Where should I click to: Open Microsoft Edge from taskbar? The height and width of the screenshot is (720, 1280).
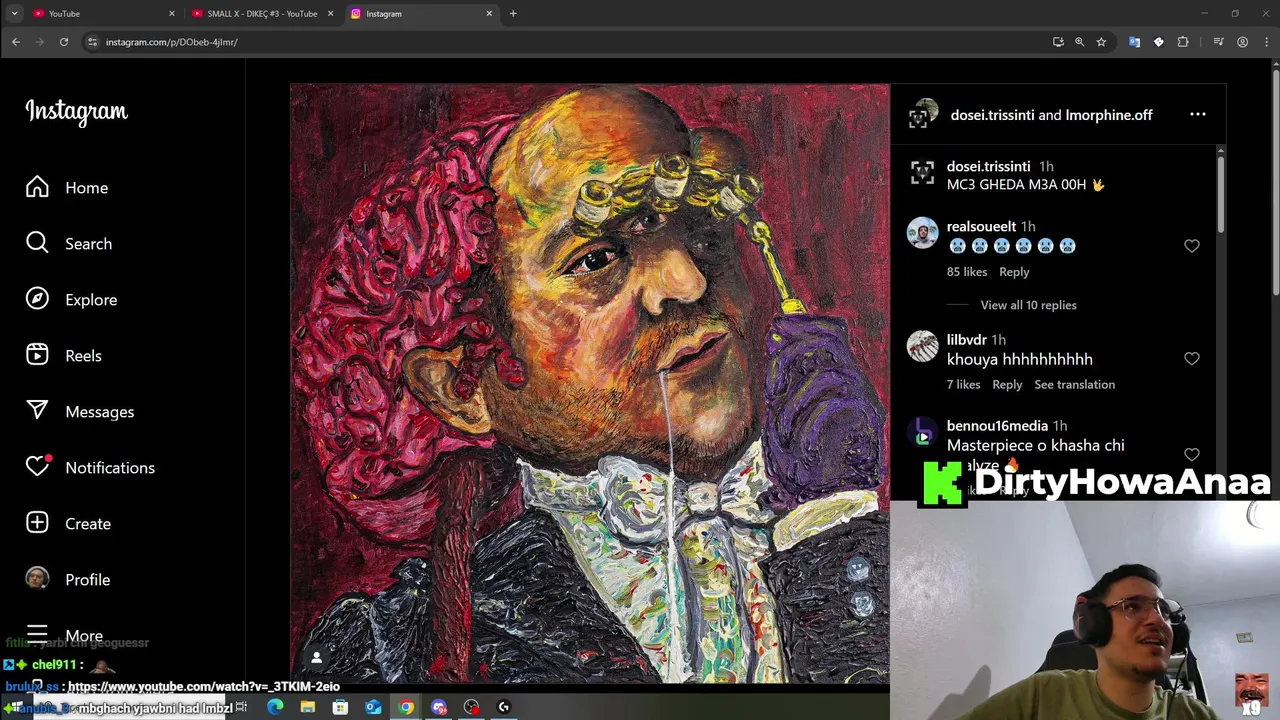[275, 707]
